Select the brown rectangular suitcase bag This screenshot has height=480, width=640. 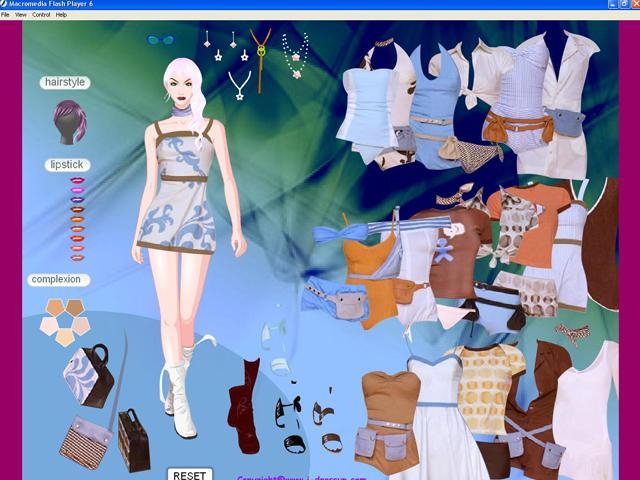click(133, 439)
